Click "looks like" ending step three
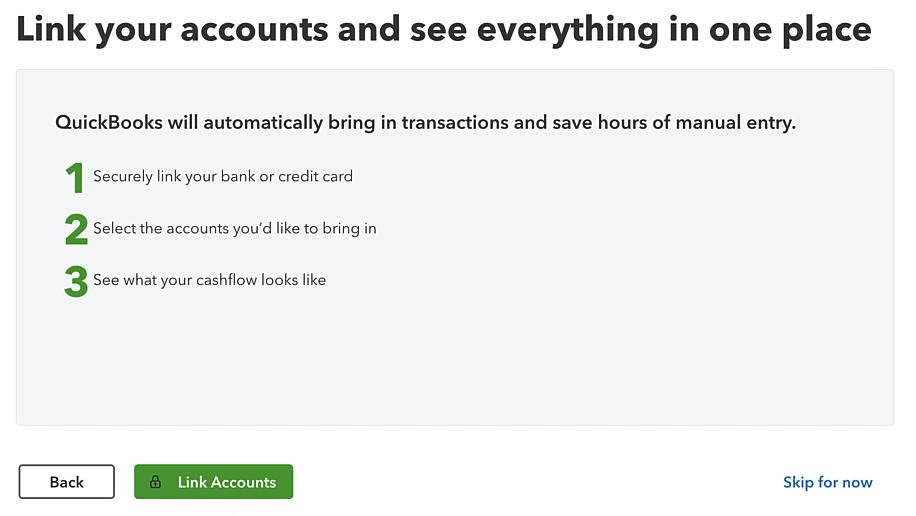916x516 pixels. [x=293, y=280]
